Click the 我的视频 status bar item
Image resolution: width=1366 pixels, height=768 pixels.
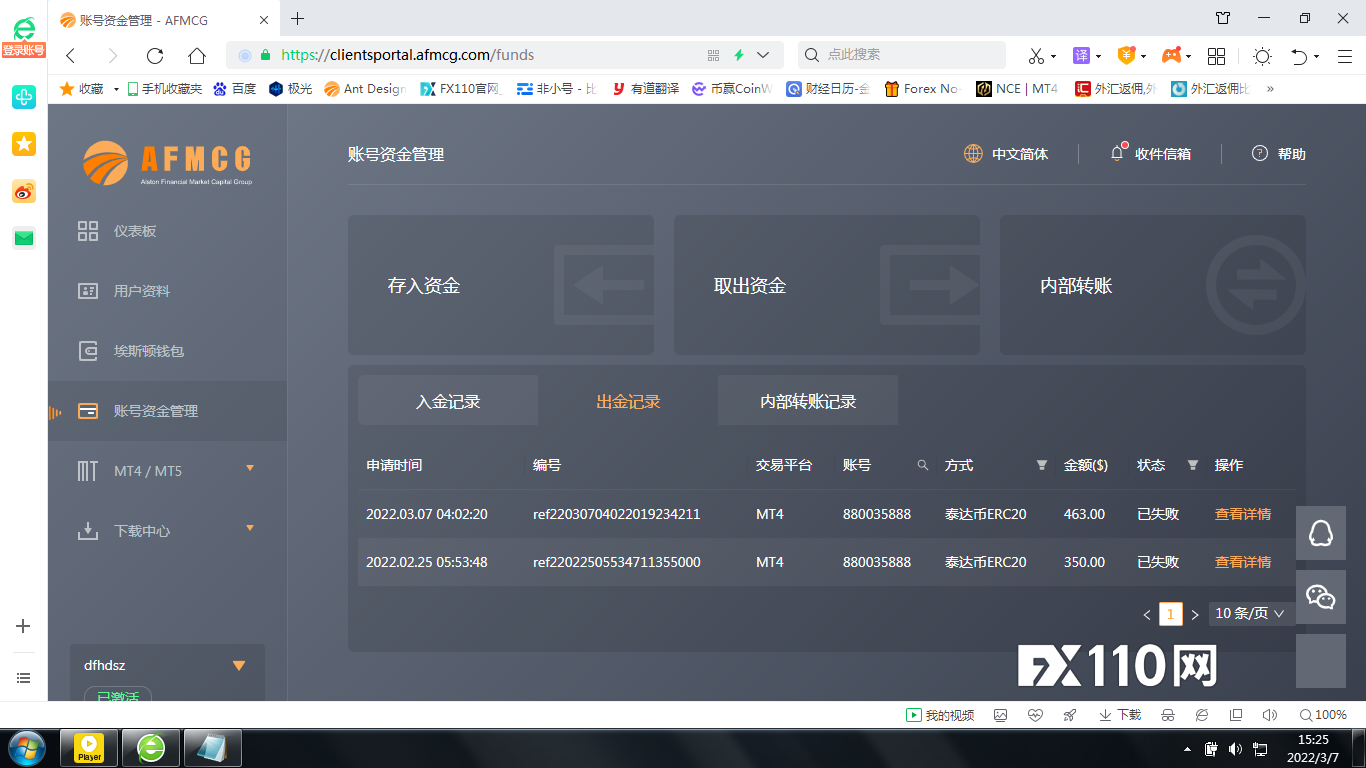pyautogui.click(x=940, y=715)
